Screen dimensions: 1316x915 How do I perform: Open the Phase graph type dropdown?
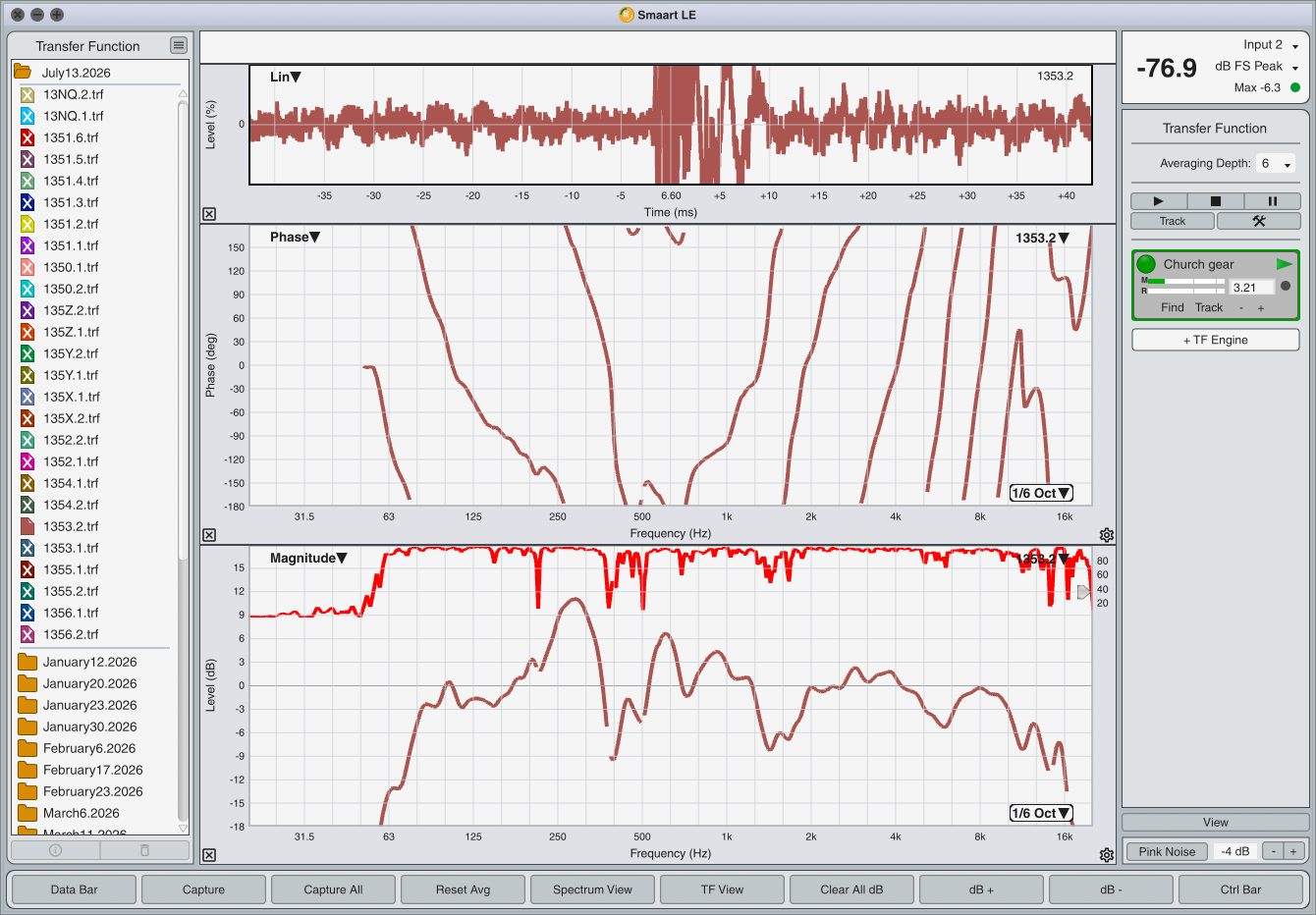click(295, 237)
